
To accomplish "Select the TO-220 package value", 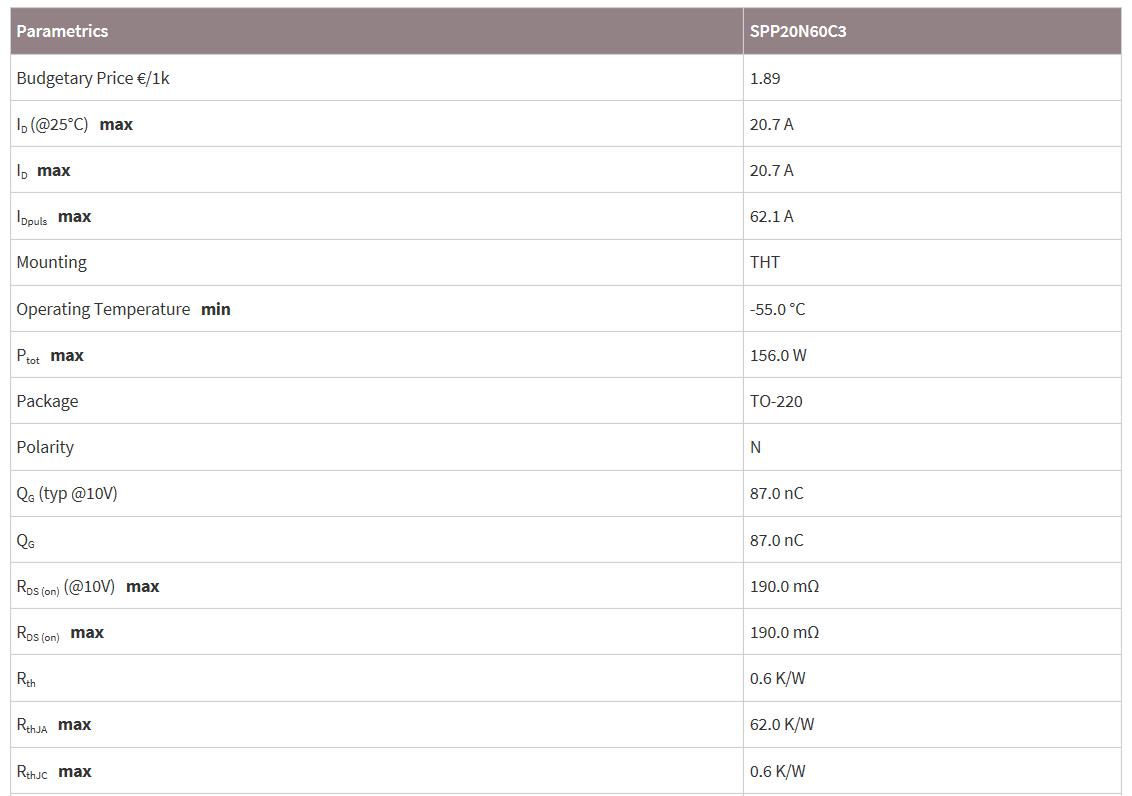I will pos(776,401).
